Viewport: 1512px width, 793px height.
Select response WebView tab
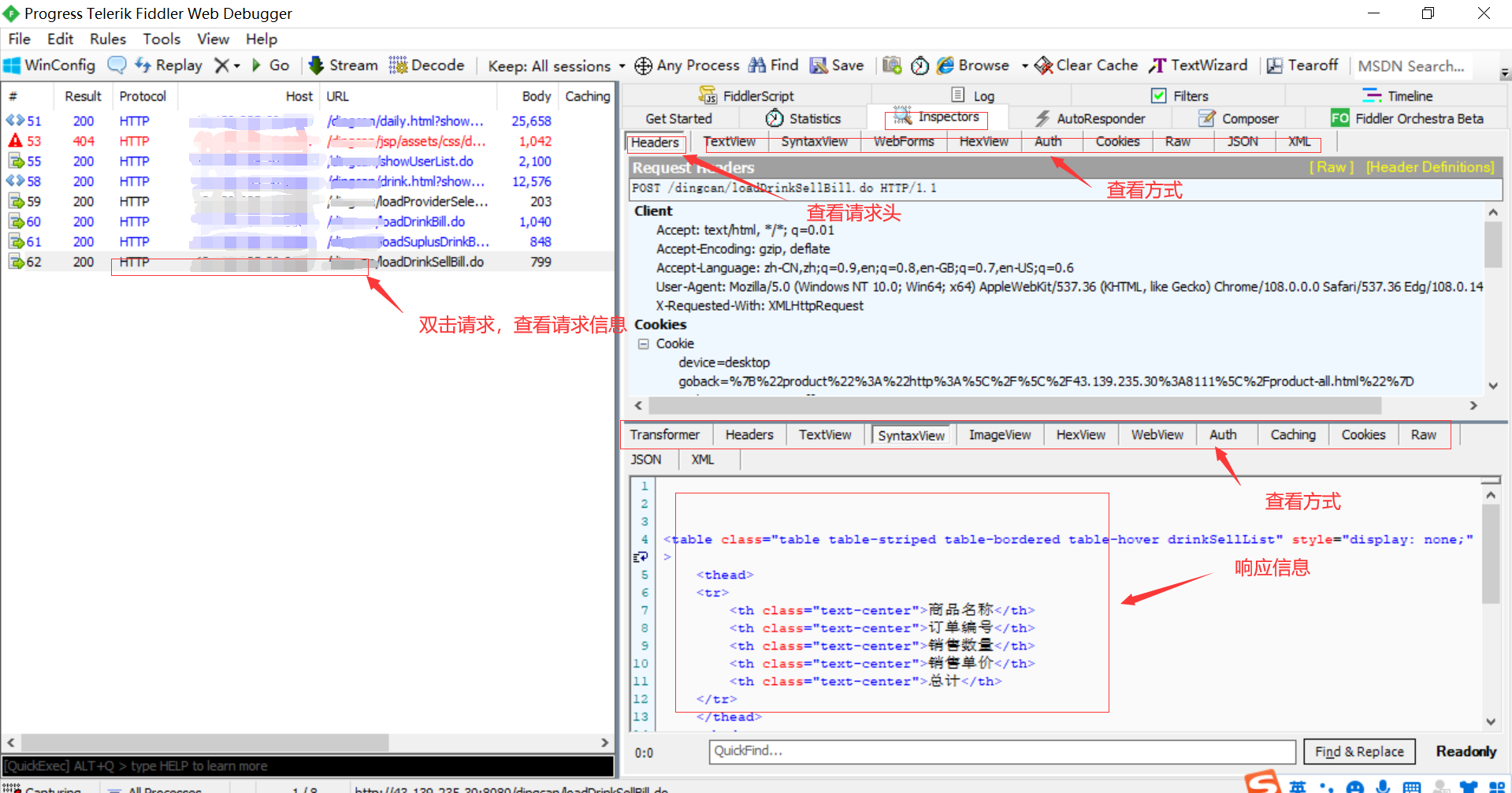coord(1157,435)
